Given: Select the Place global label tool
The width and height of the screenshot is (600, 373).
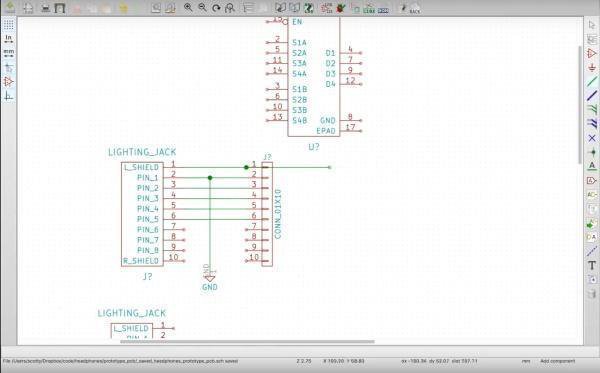Looking at the screenshot, I should pos(592,180).
